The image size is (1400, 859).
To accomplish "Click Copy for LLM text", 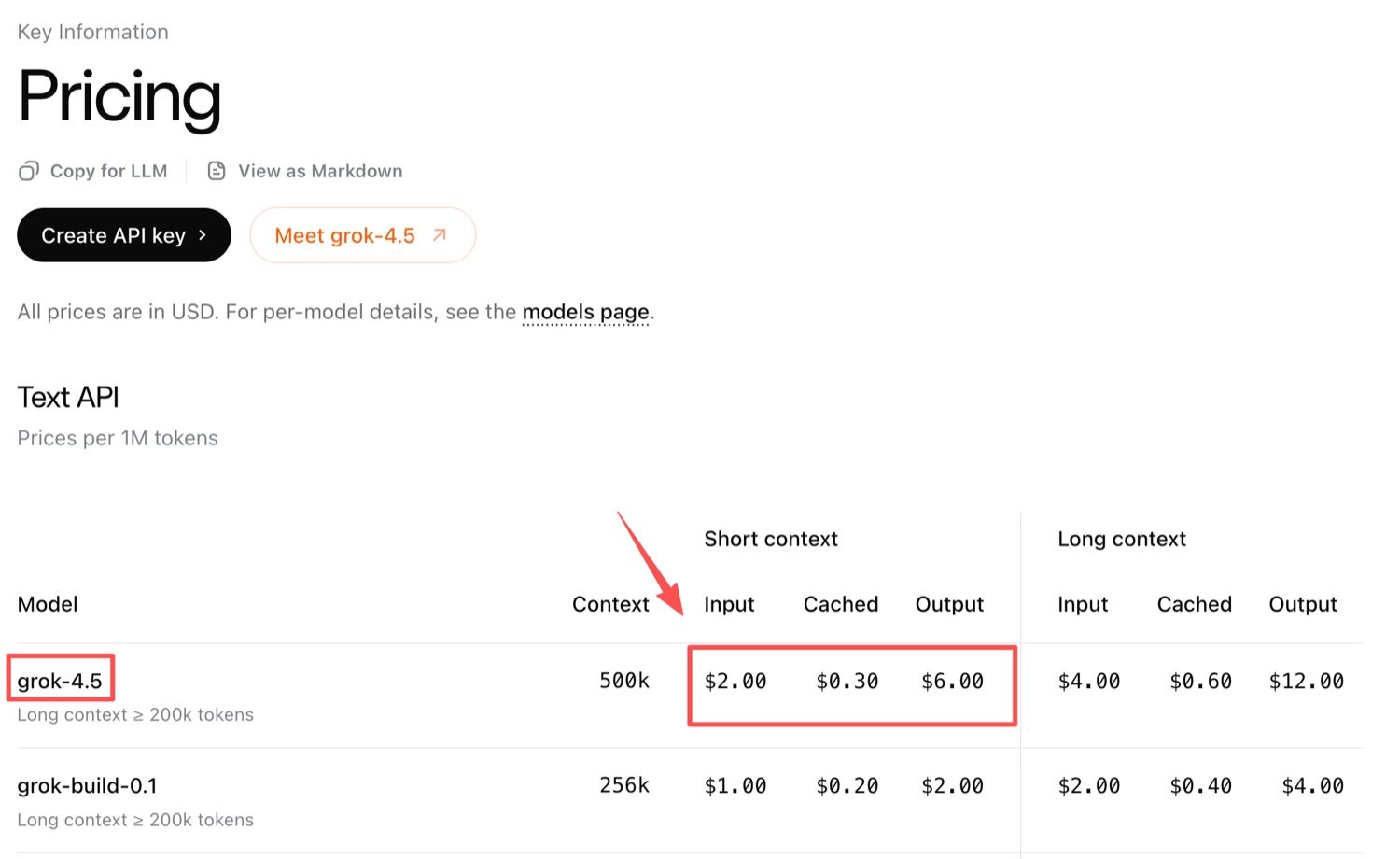I will [x=108, y=171].
